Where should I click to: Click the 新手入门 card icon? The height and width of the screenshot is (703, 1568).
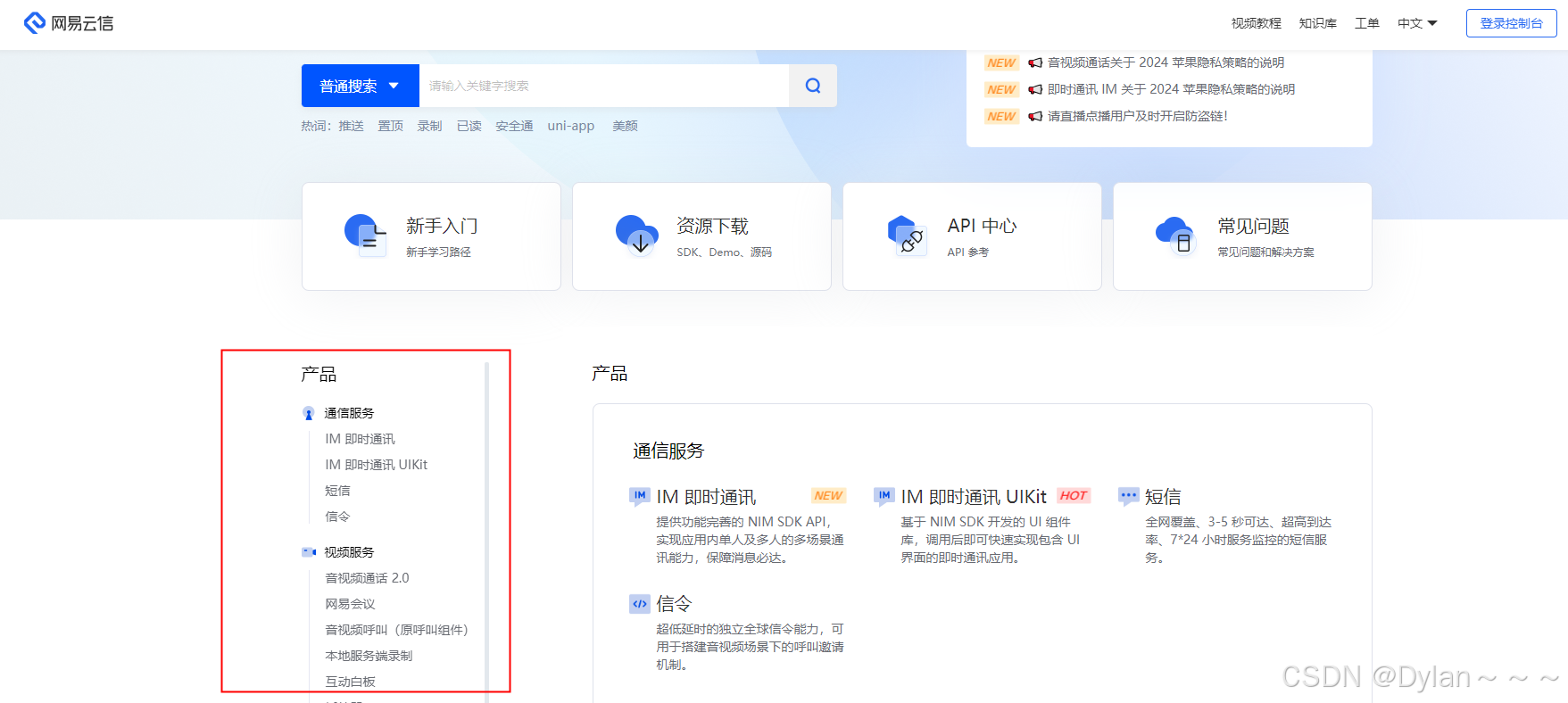click(365, 236)
